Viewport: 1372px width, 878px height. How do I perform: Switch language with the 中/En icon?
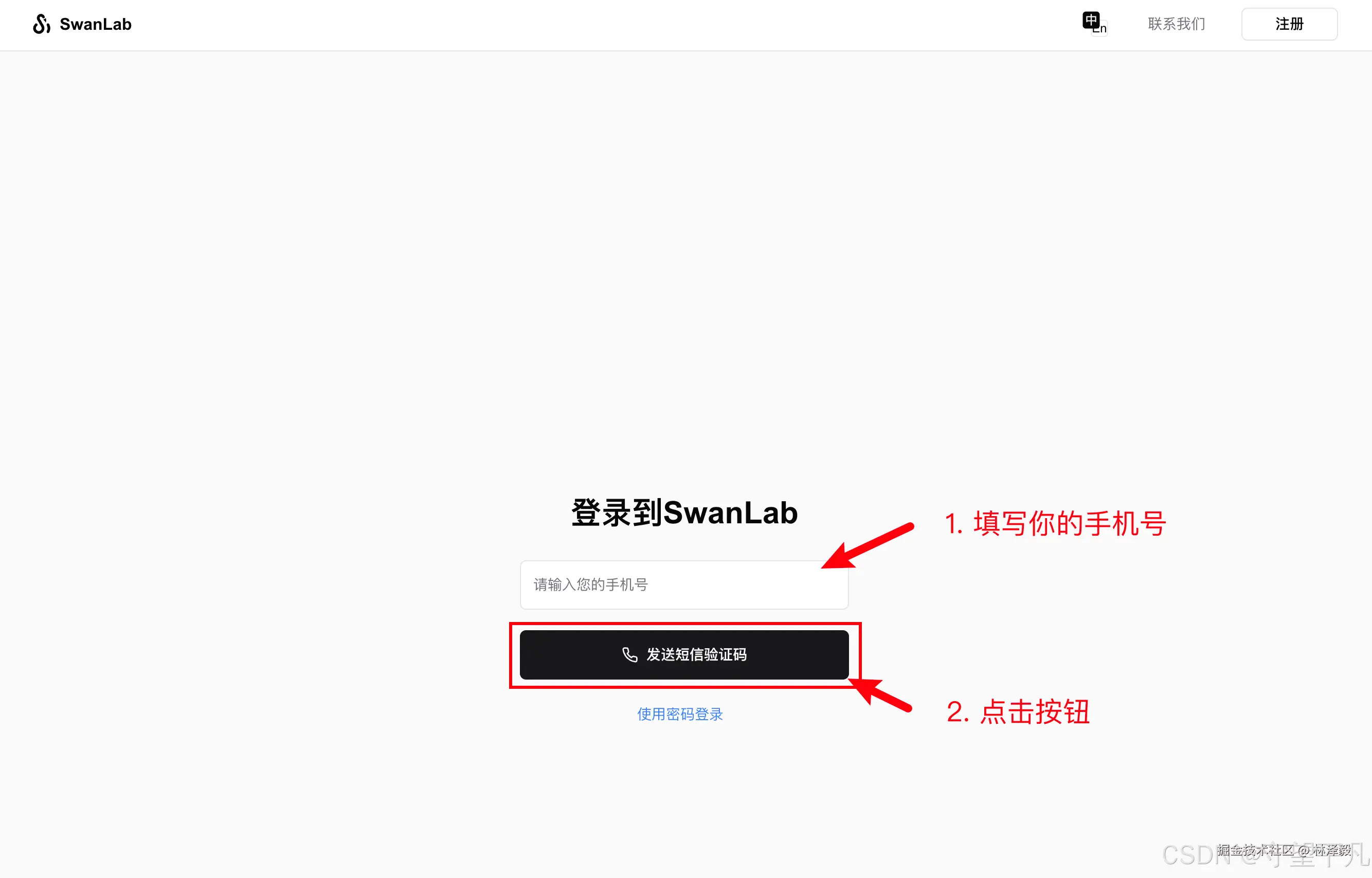1095,23
